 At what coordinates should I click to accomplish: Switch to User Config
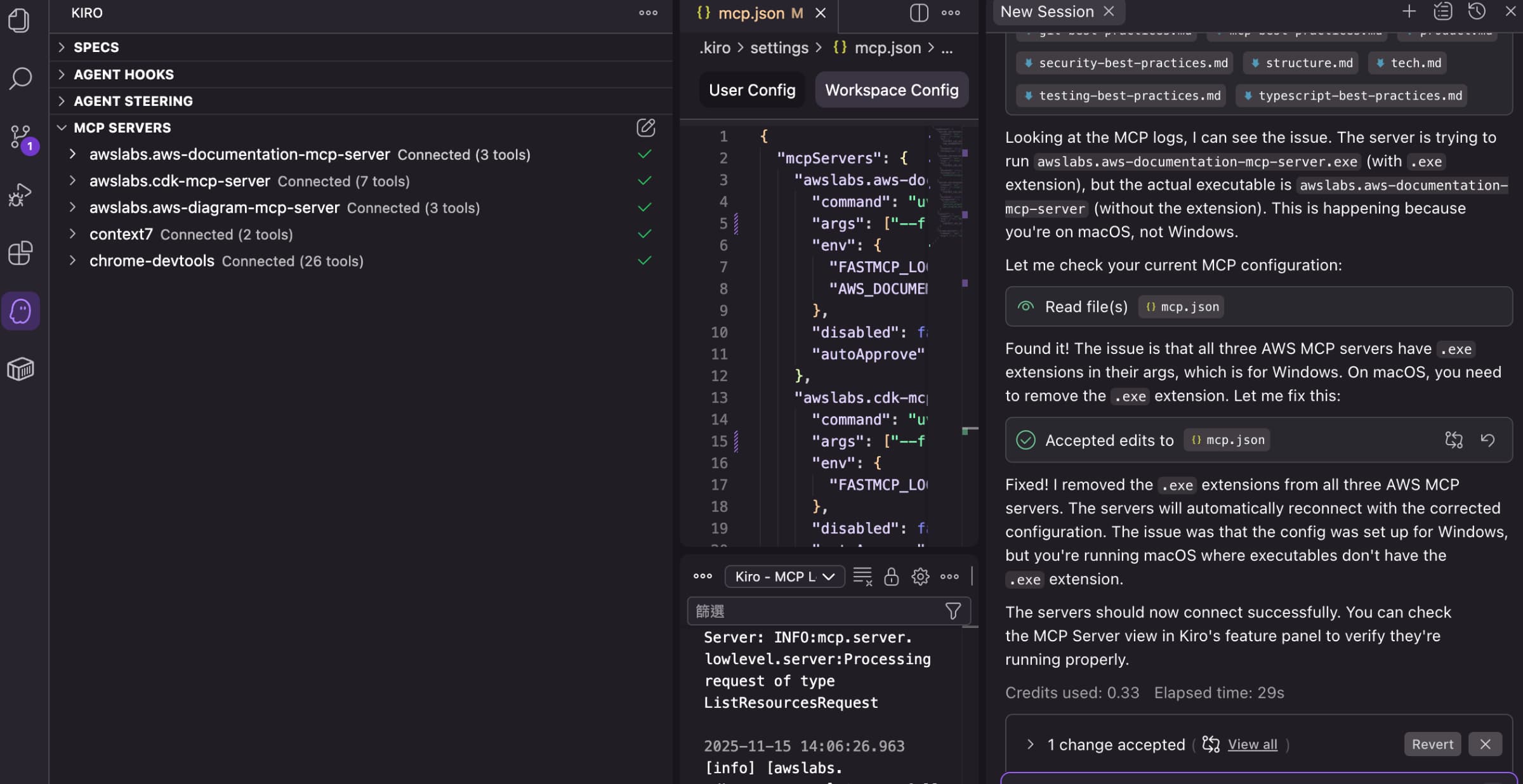(x=751, y=90)
